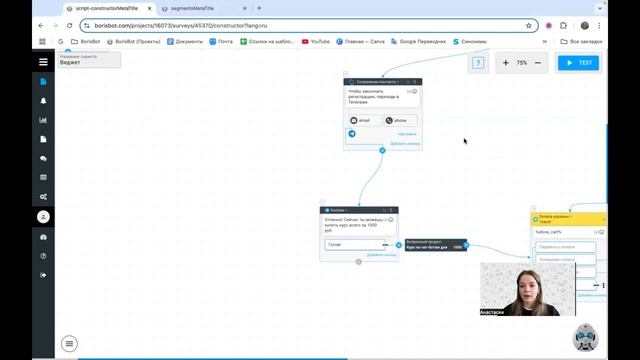Edit the script name field 'Виджет'
Screen dimensions: 640x360
point(89,60)
